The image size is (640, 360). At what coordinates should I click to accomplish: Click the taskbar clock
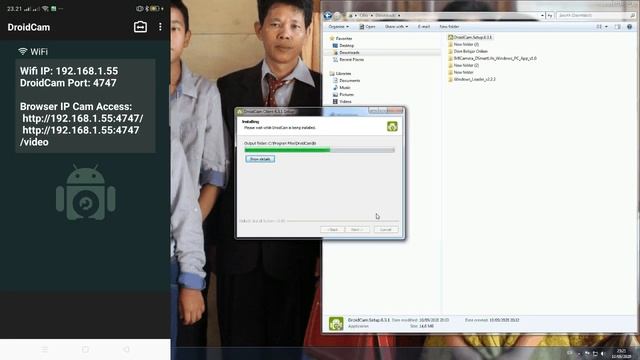(621, 353)
